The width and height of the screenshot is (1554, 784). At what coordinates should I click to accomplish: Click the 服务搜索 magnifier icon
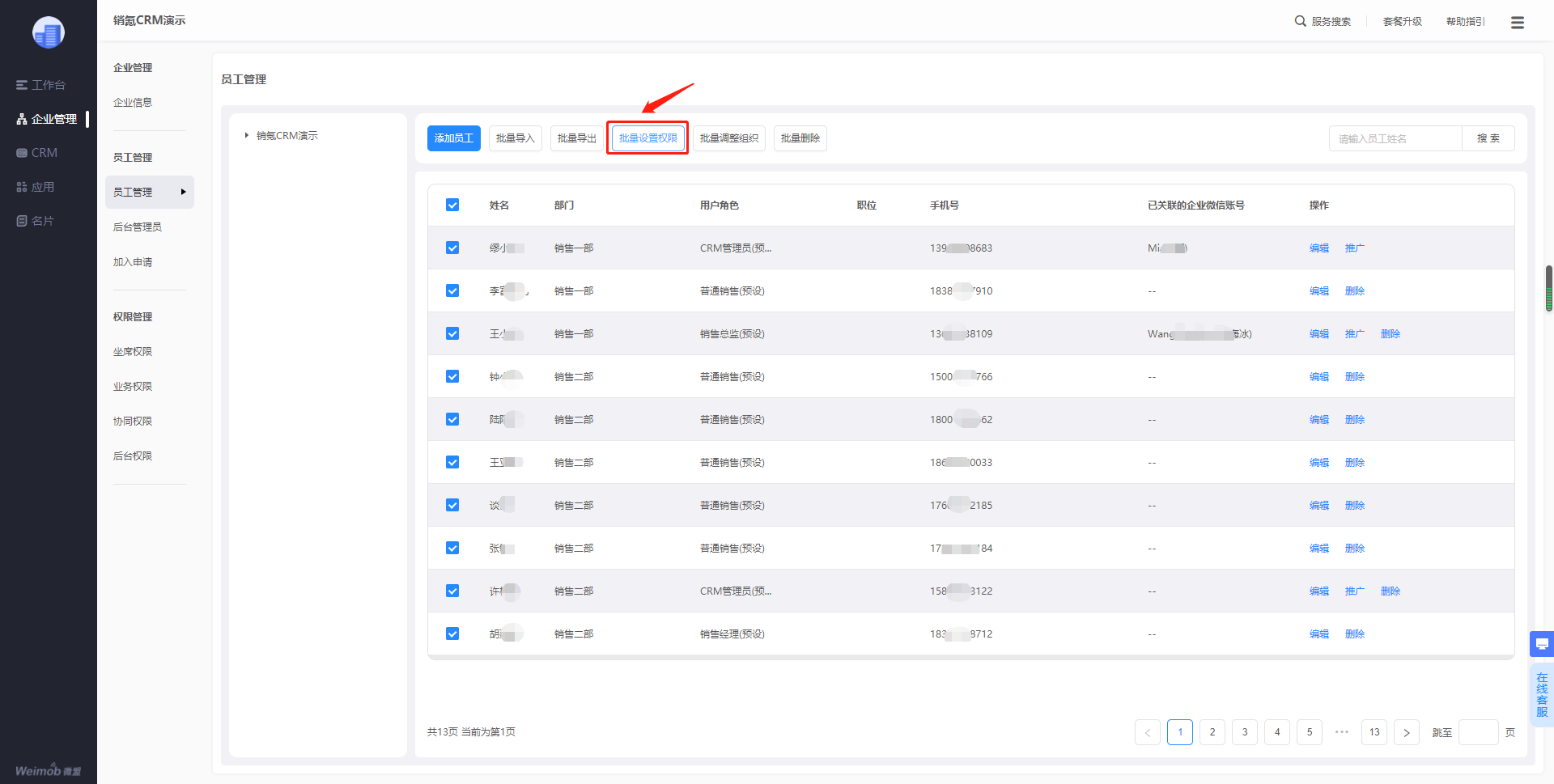tap(1300, 21)
